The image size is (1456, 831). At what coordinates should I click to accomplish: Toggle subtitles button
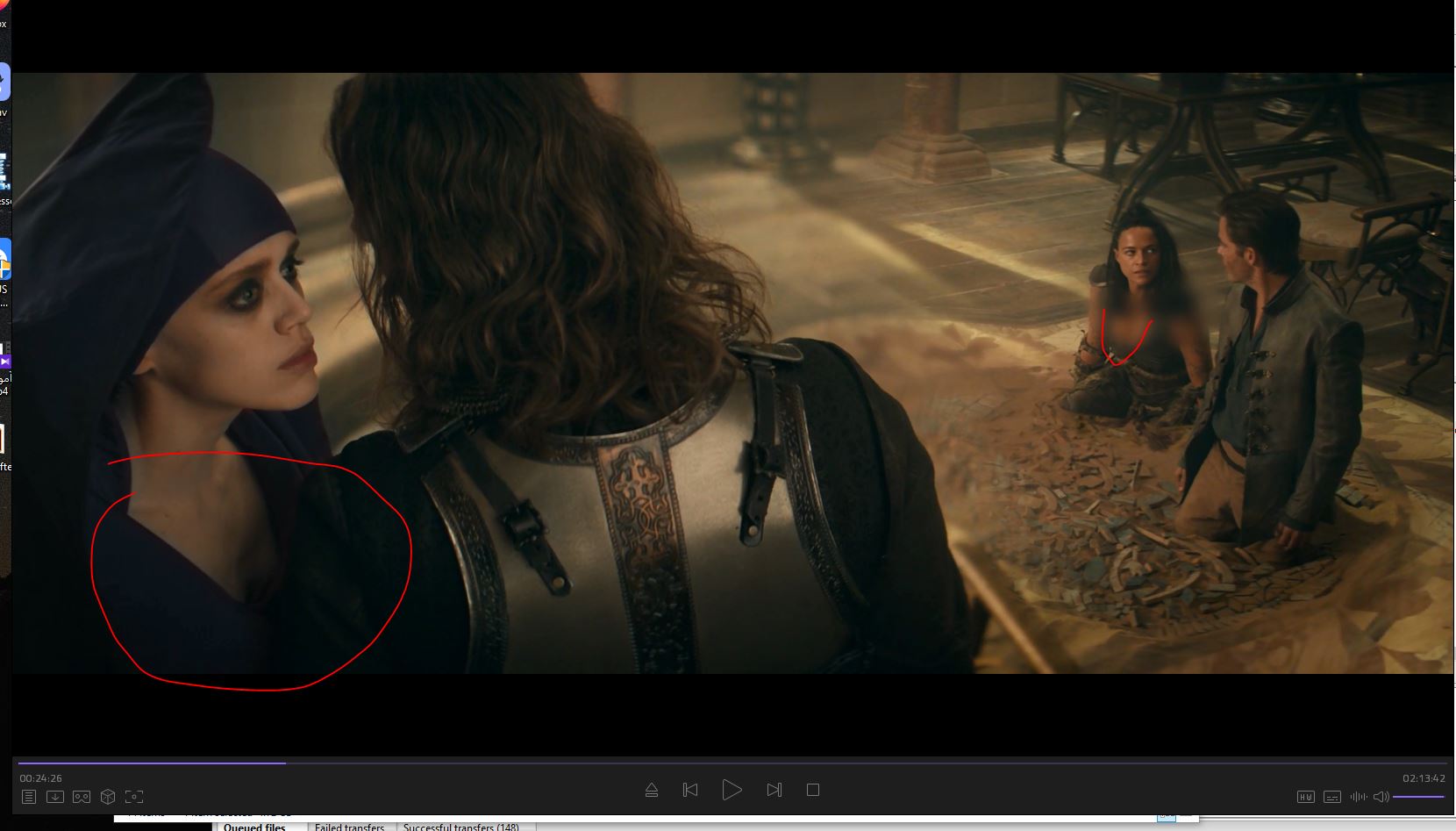pos(1331,797)
